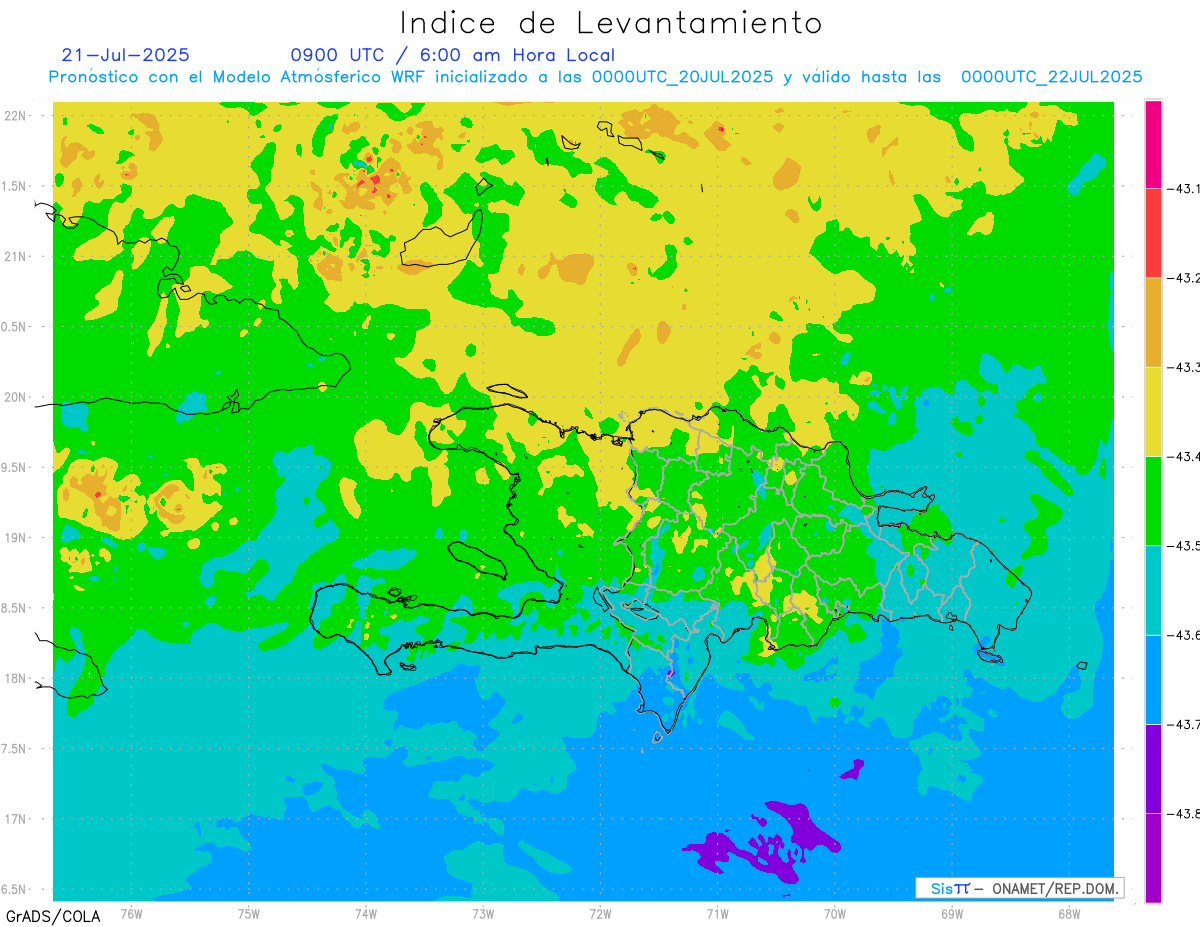Click the orange swatch between -43.2 and -43.3

pyautogui.click(x=1153, y=322)
